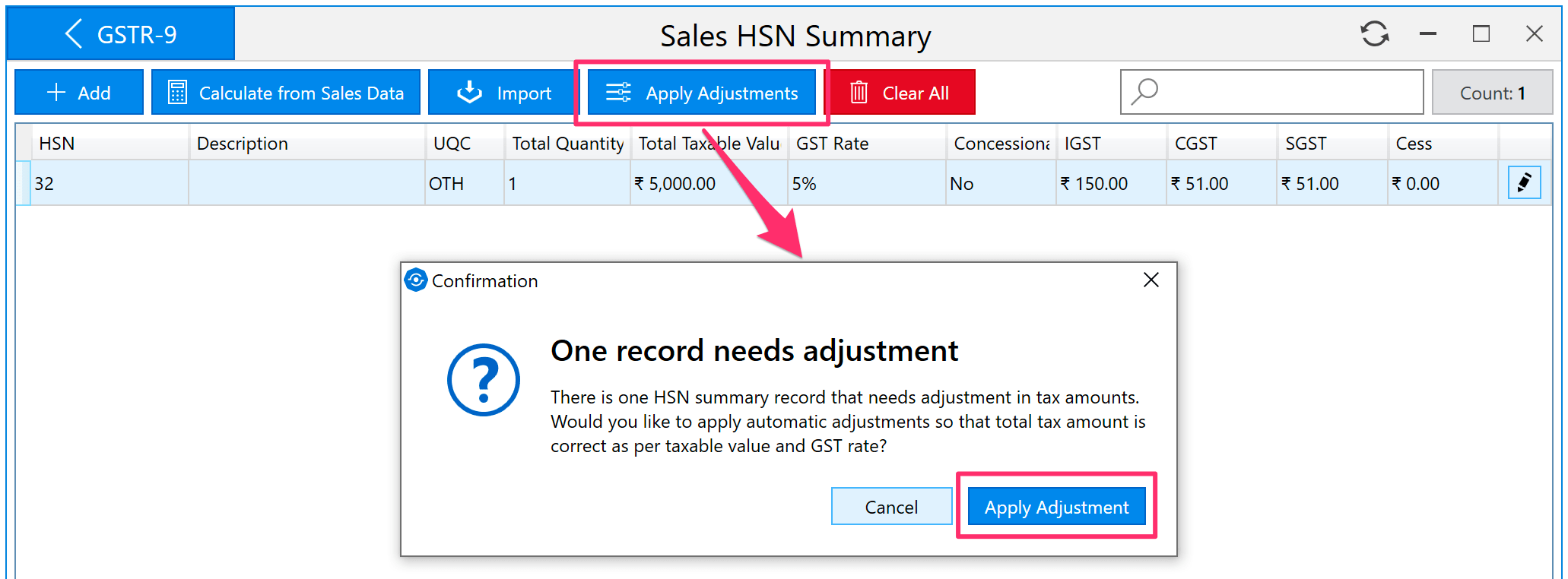Open the Import option

(503, 93)
